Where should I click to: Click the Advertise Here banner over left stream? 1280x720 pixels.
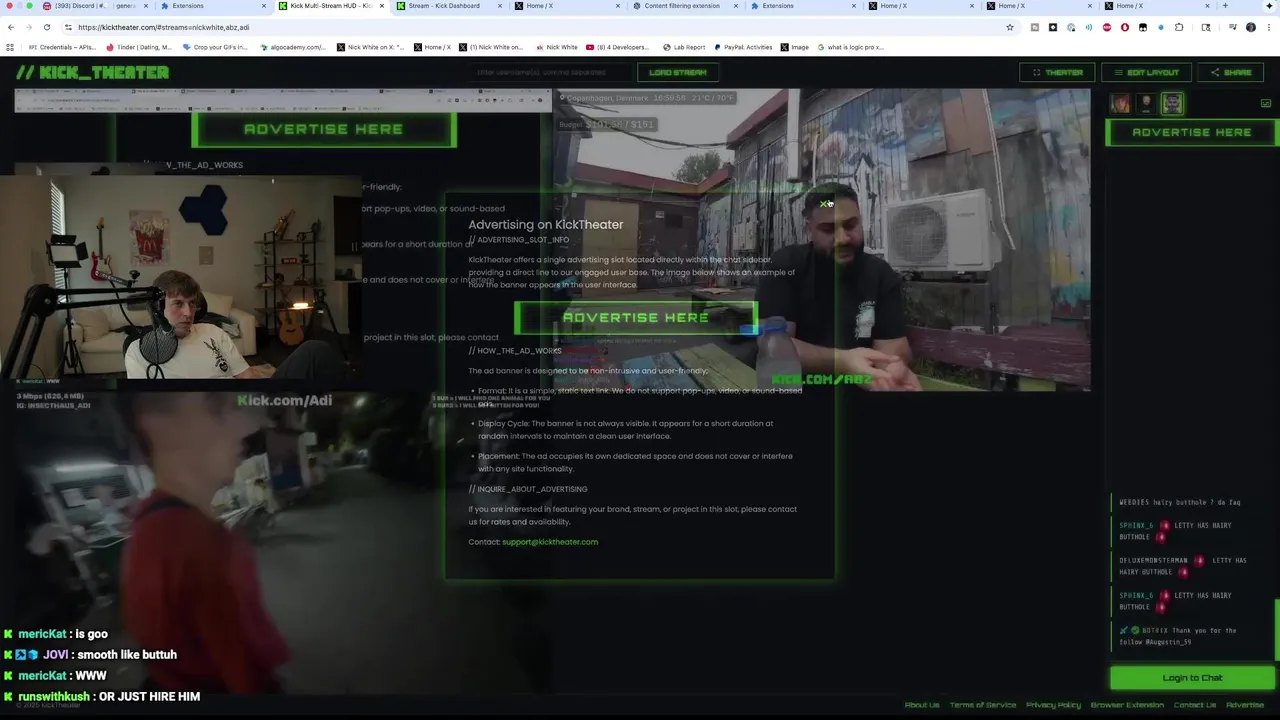click(323, 129)
